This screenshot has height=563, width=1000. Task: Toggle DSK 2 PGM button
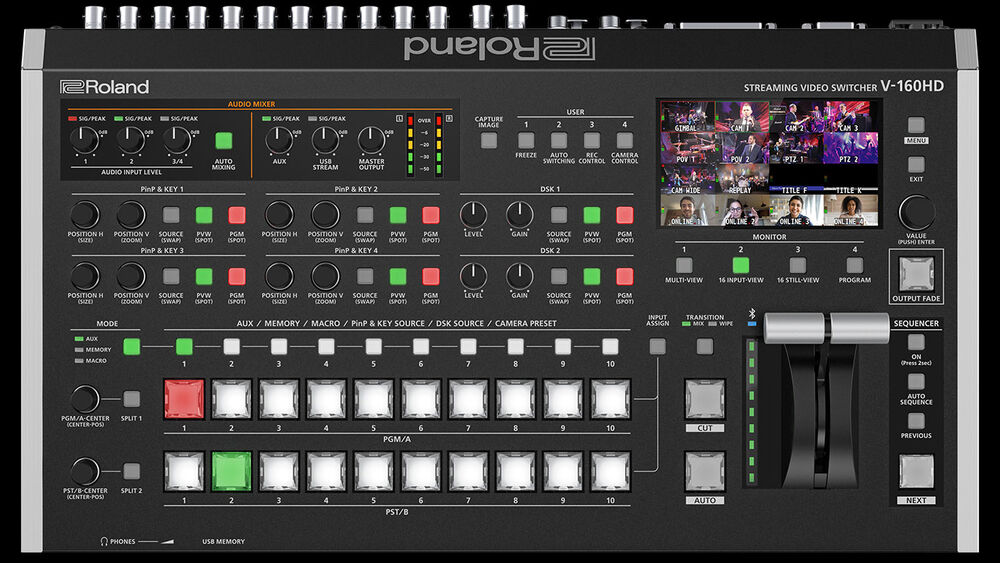(x=625, y=276)
